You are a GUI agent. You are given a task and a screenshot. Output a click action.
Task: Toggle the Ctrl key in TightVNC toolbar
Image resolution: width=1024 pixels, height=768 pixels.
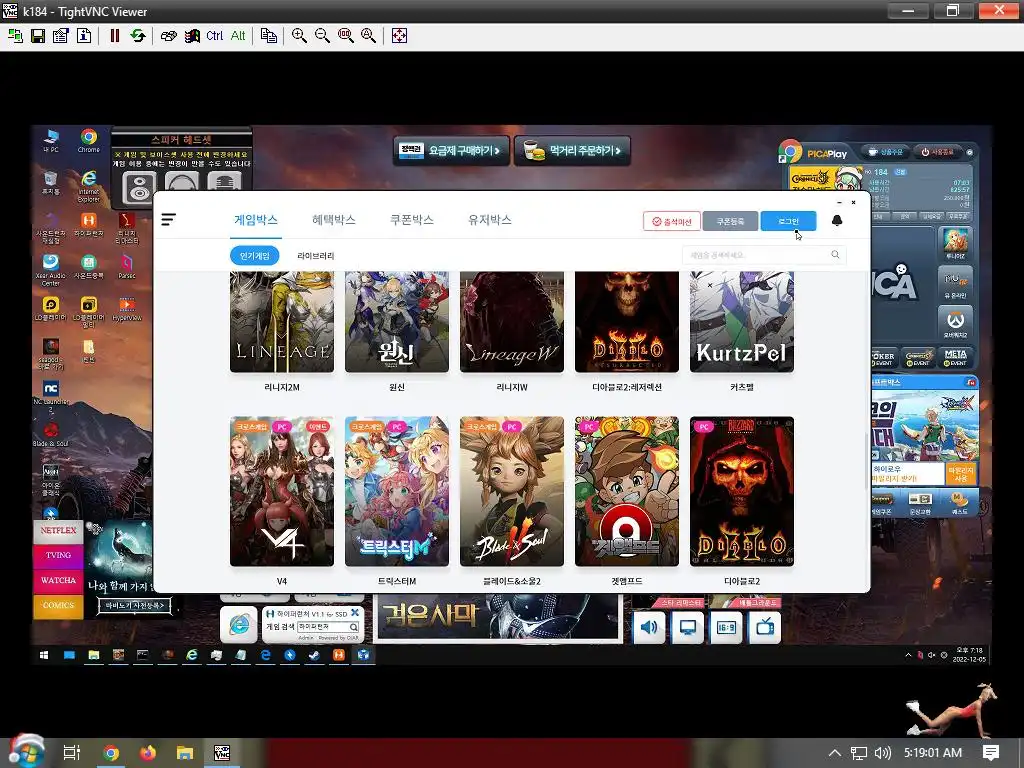[x=214, y=36]
